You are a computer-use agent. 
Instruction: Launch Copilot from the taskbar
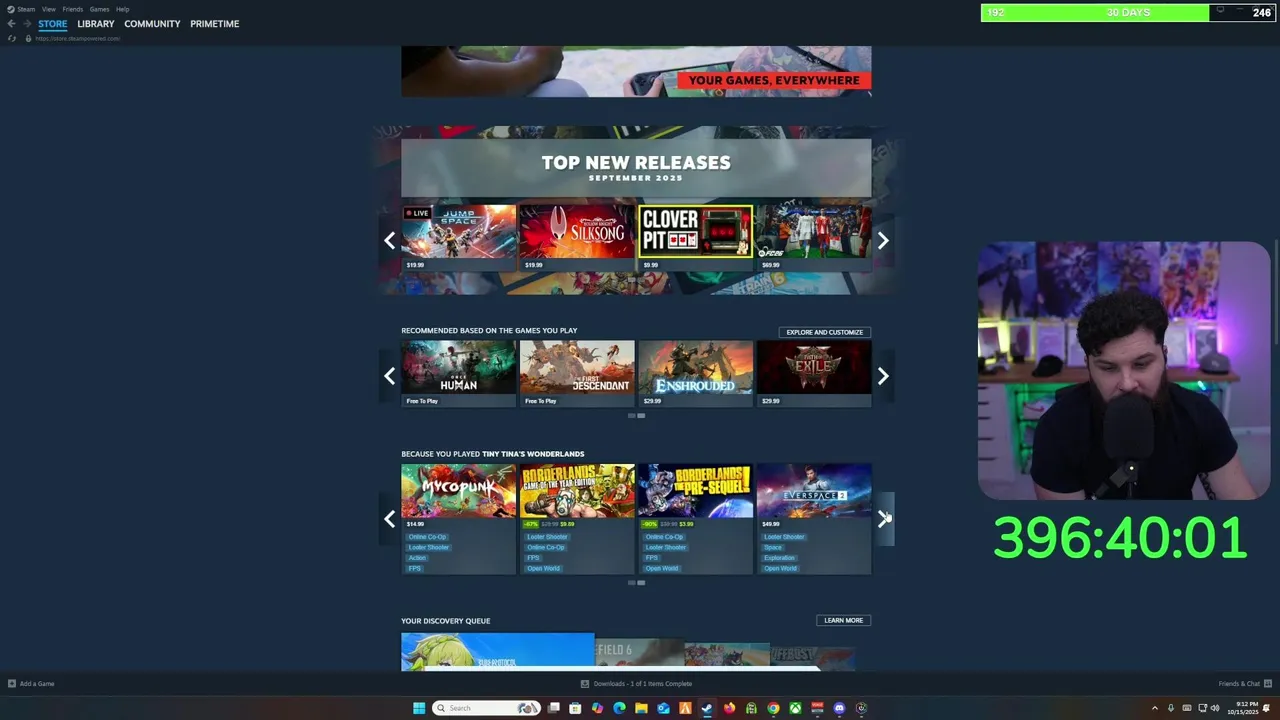click(x=597, y=708)
